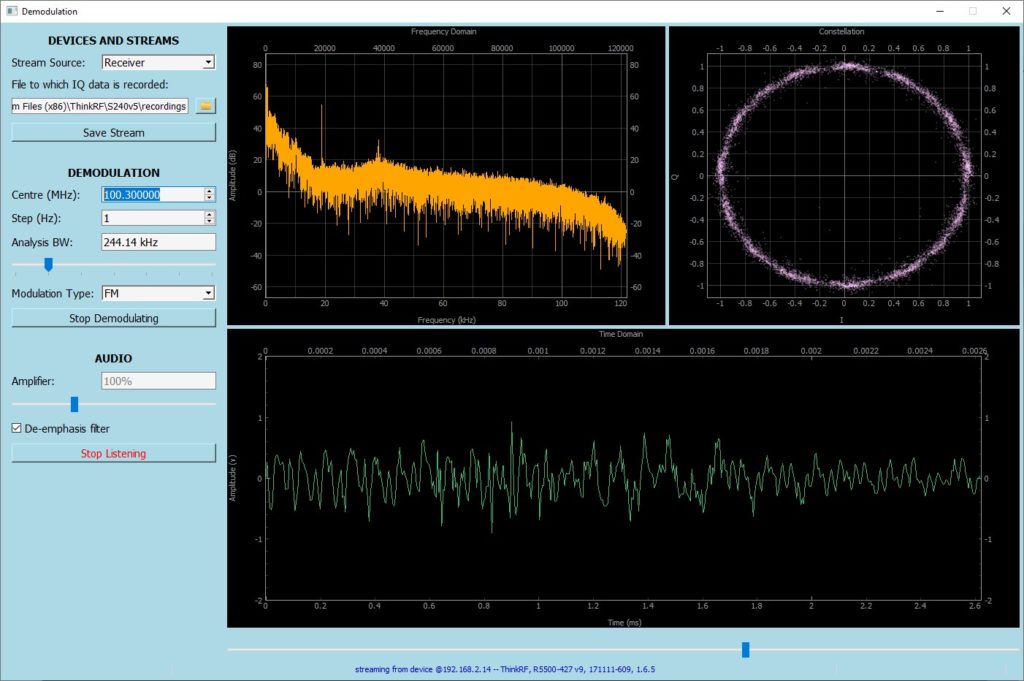Decrement Centre frequency using its down arrow
The image size is (1024, 681).
(x=210, y=198)
